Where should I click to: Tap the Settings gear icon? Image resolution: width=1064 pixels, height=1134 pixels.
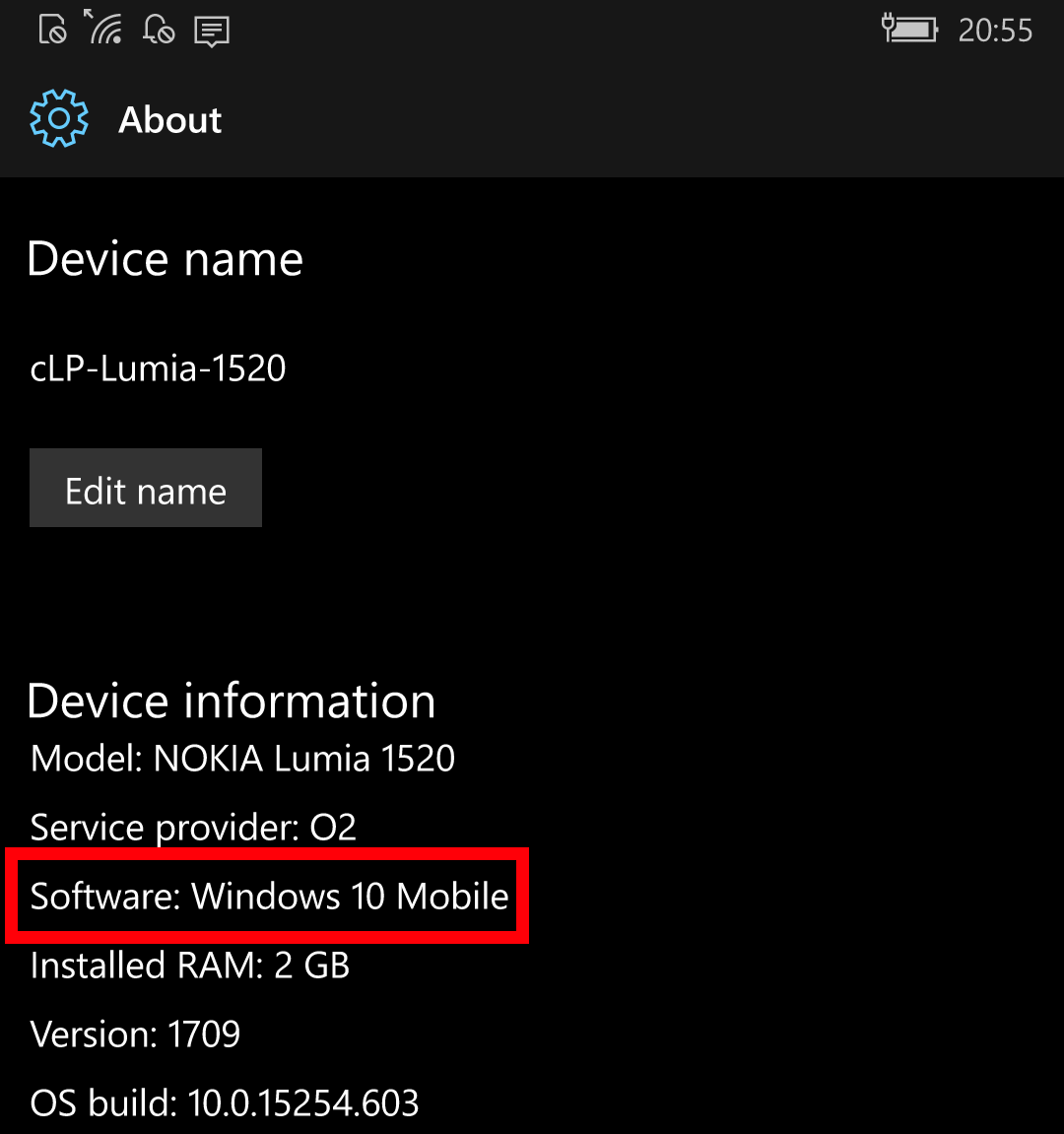click(59, 119)
